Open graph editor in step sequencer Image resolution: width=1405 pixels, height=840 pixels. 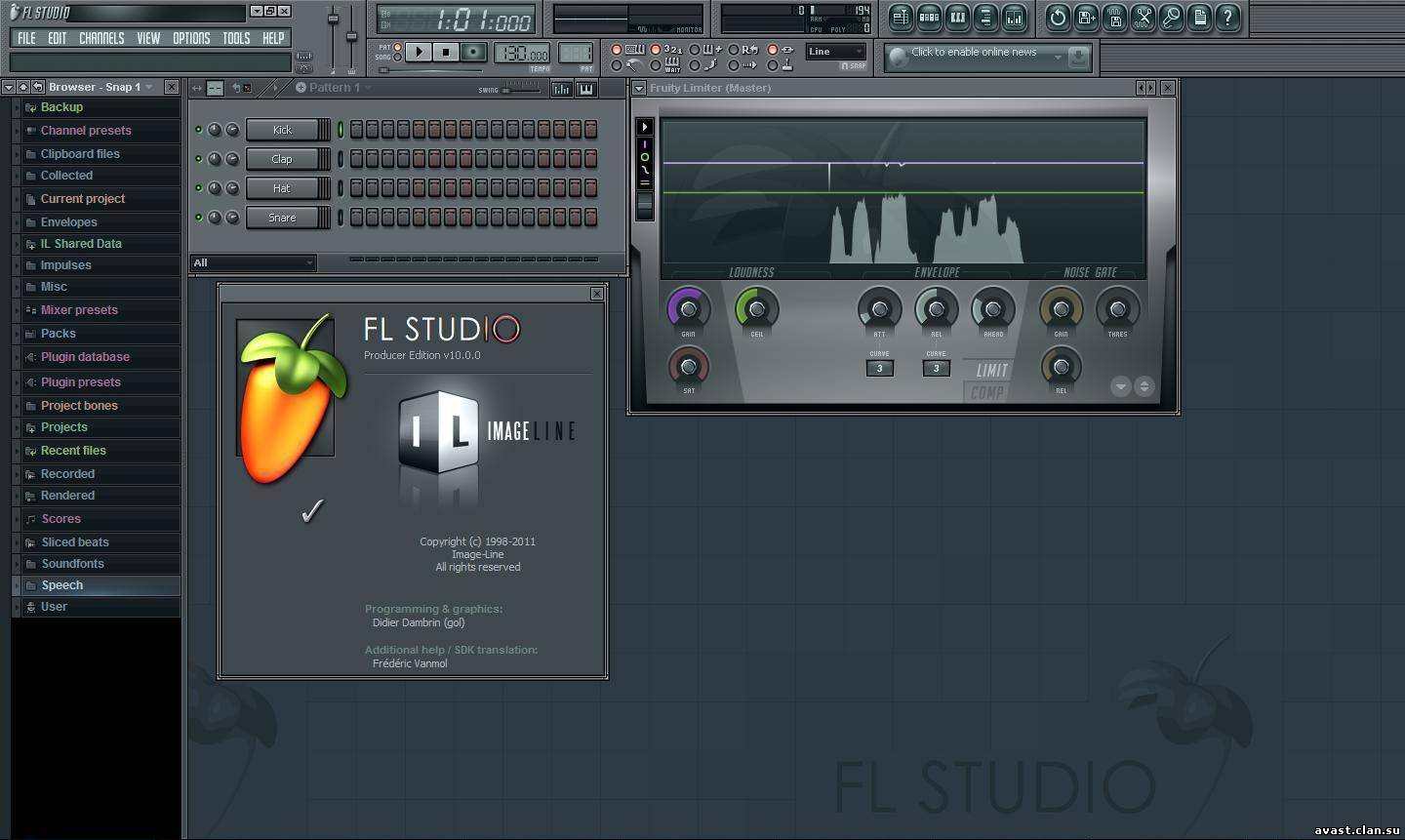(x=561, y=89)
